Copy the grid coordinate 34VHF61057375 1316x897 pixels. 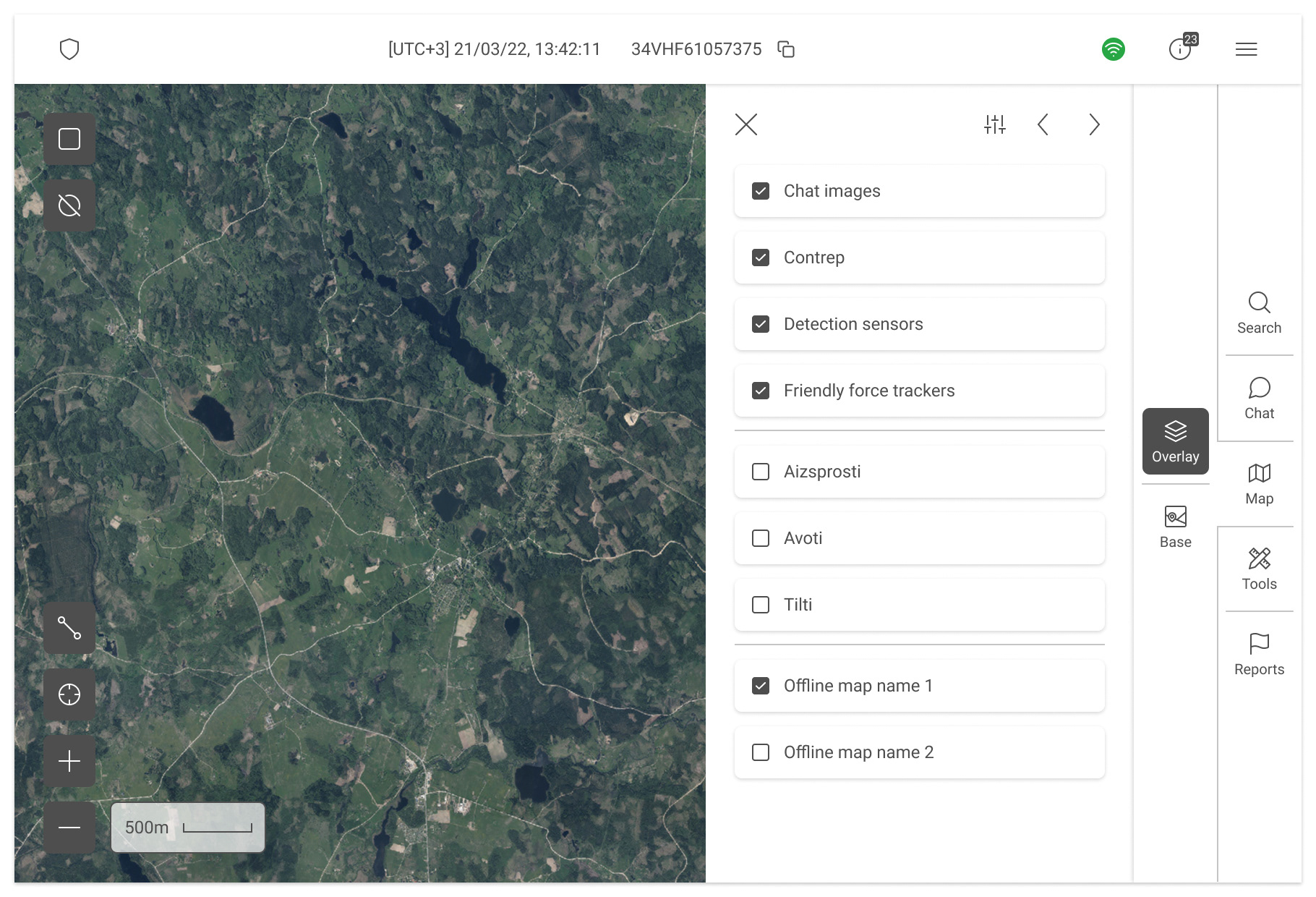786,49
